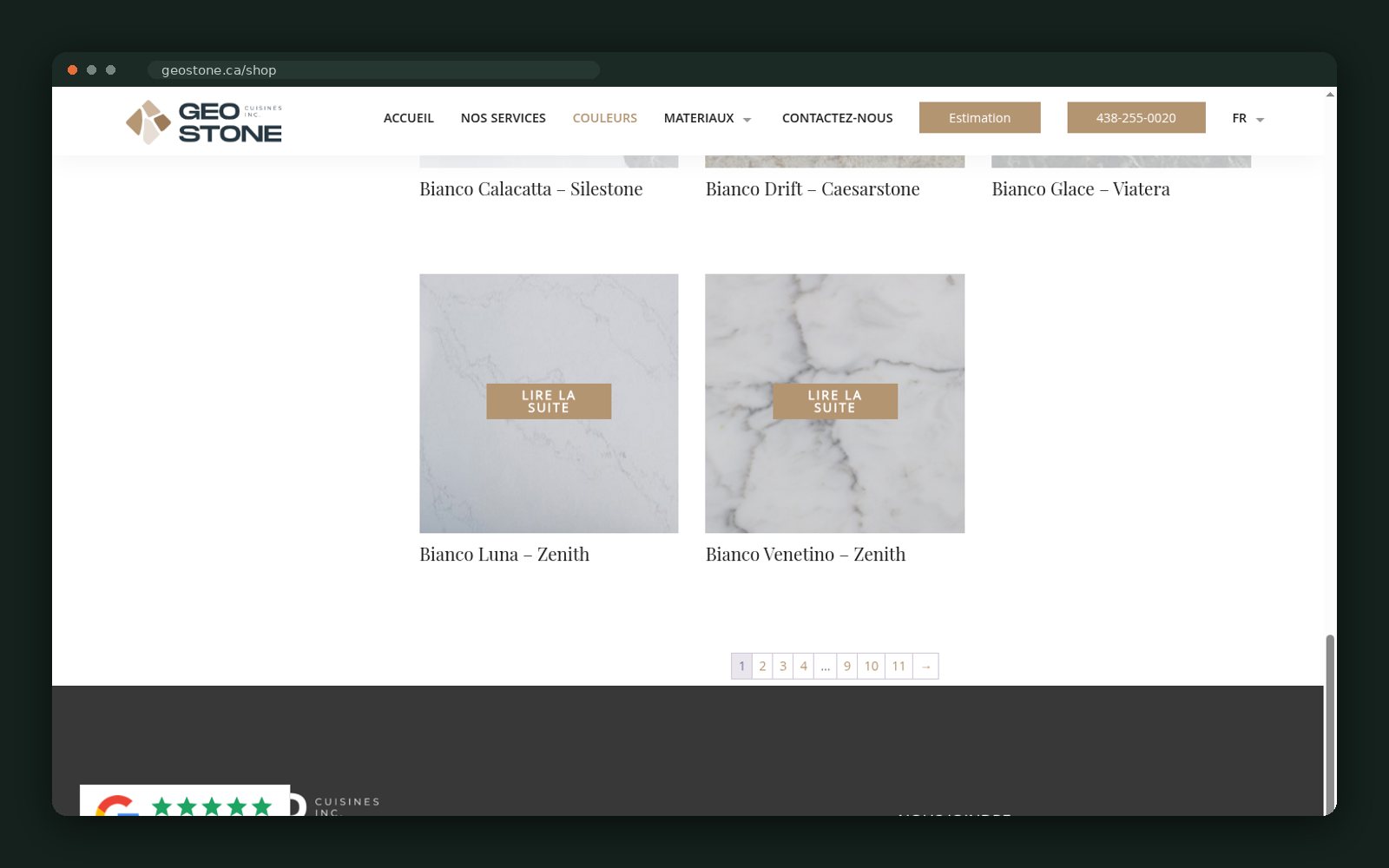Open Bianco Luna – Zenith title link
The width and height of the screenshot is (1389, 868).
(504, 555)
